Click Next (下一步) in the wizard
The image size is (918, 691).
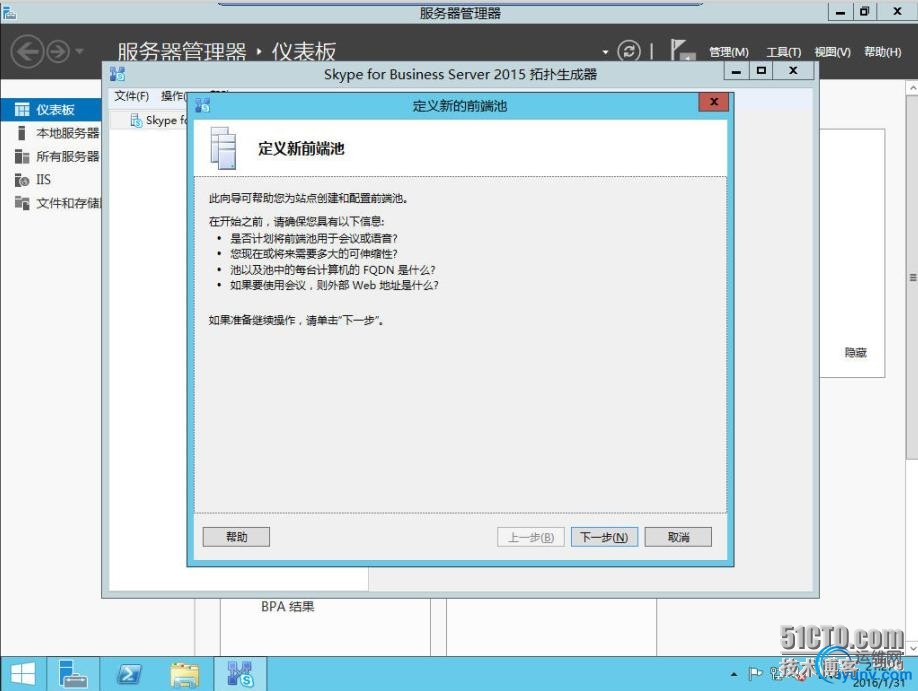click(604, 537)
